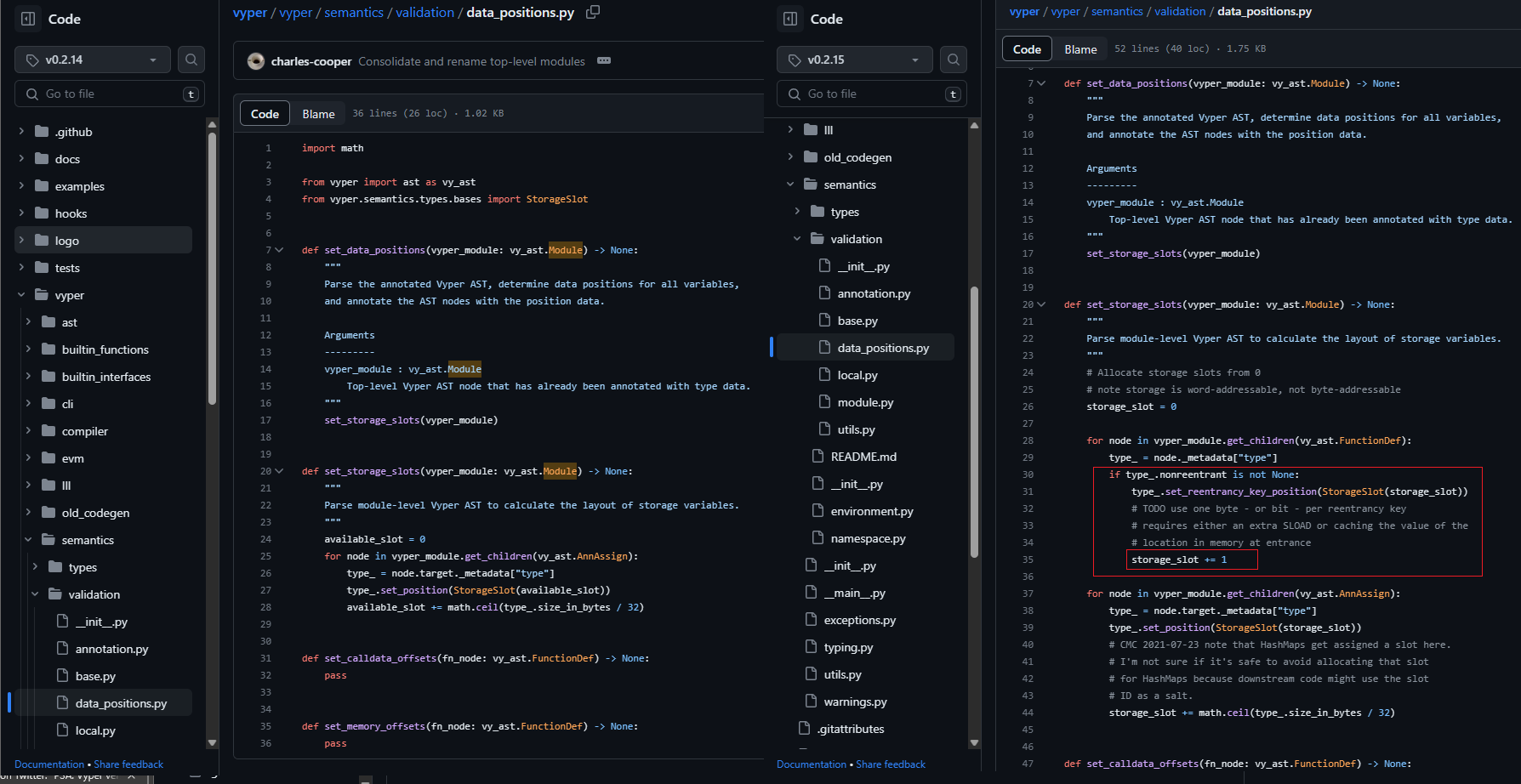Open commit 'Consolidate and rename top-level modules'
This screenshot has height=784, width=1521.
tap(471, 61)
